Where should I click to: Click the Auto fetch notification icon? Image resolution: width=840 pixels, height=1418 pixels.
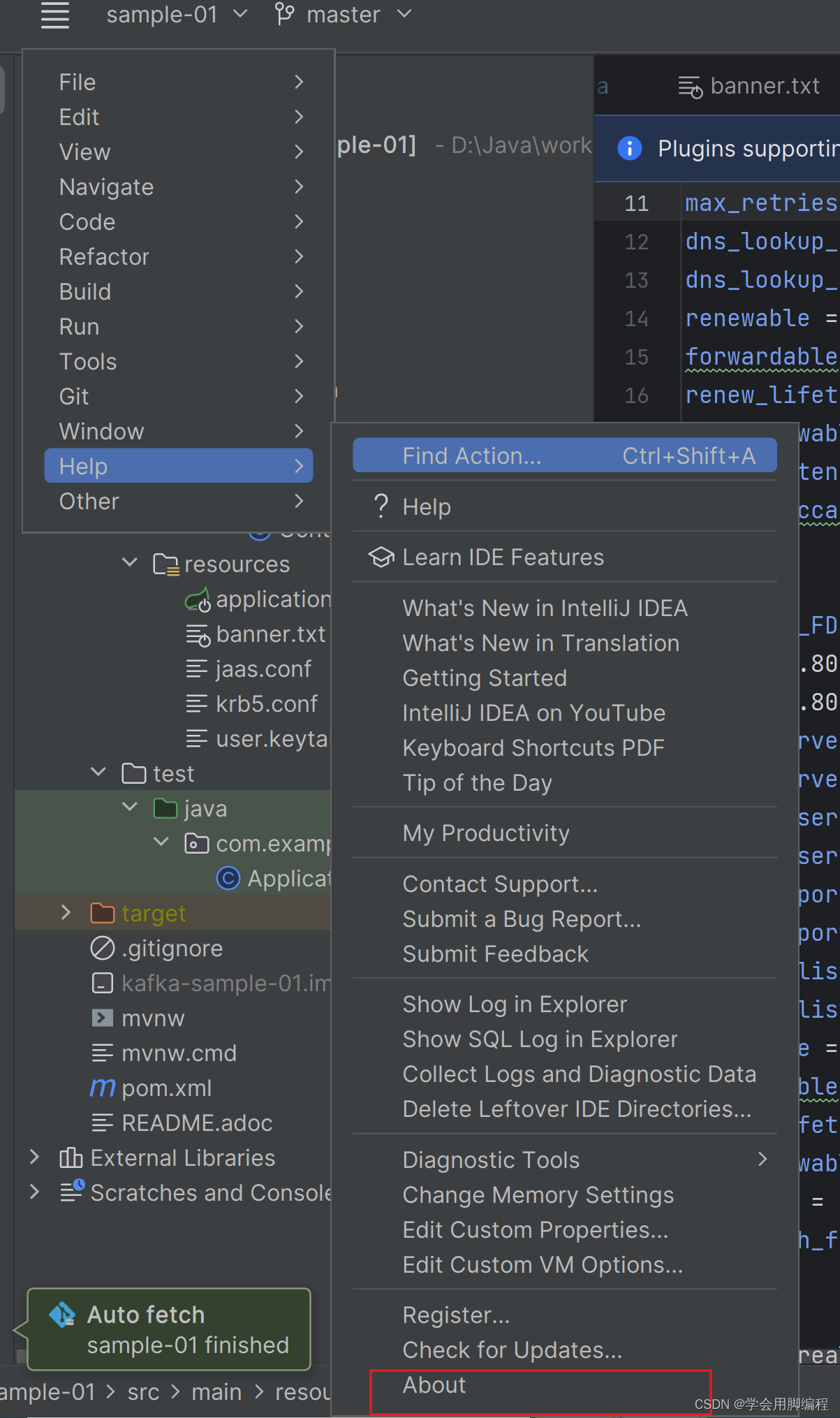[62, 1315]
